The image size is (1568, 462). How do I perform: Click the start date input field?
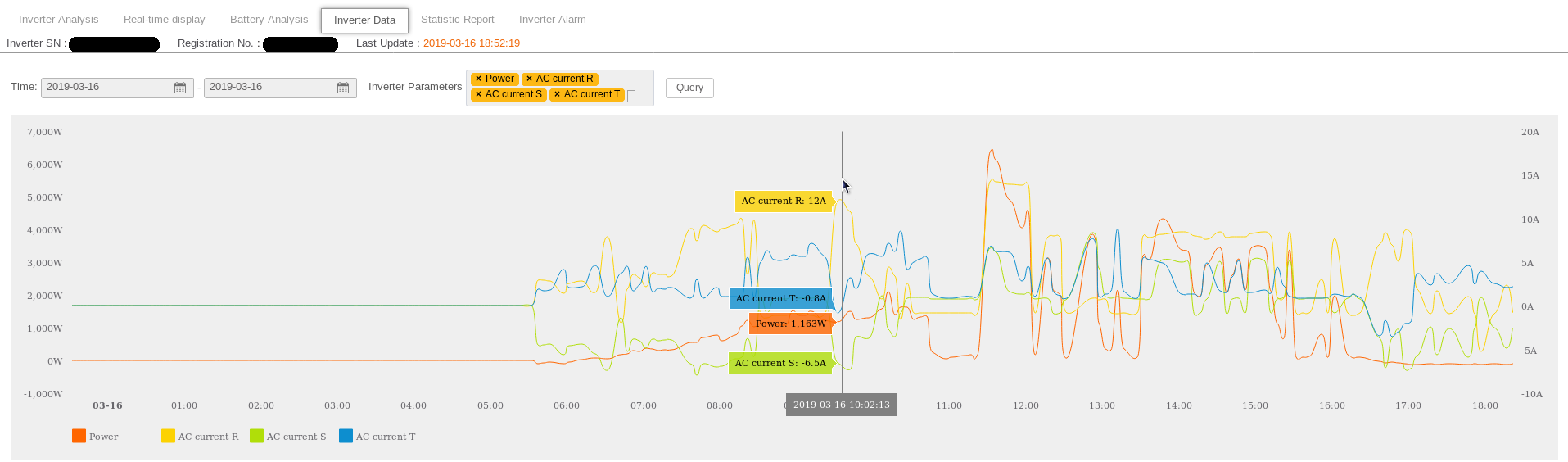pos(106,88)
